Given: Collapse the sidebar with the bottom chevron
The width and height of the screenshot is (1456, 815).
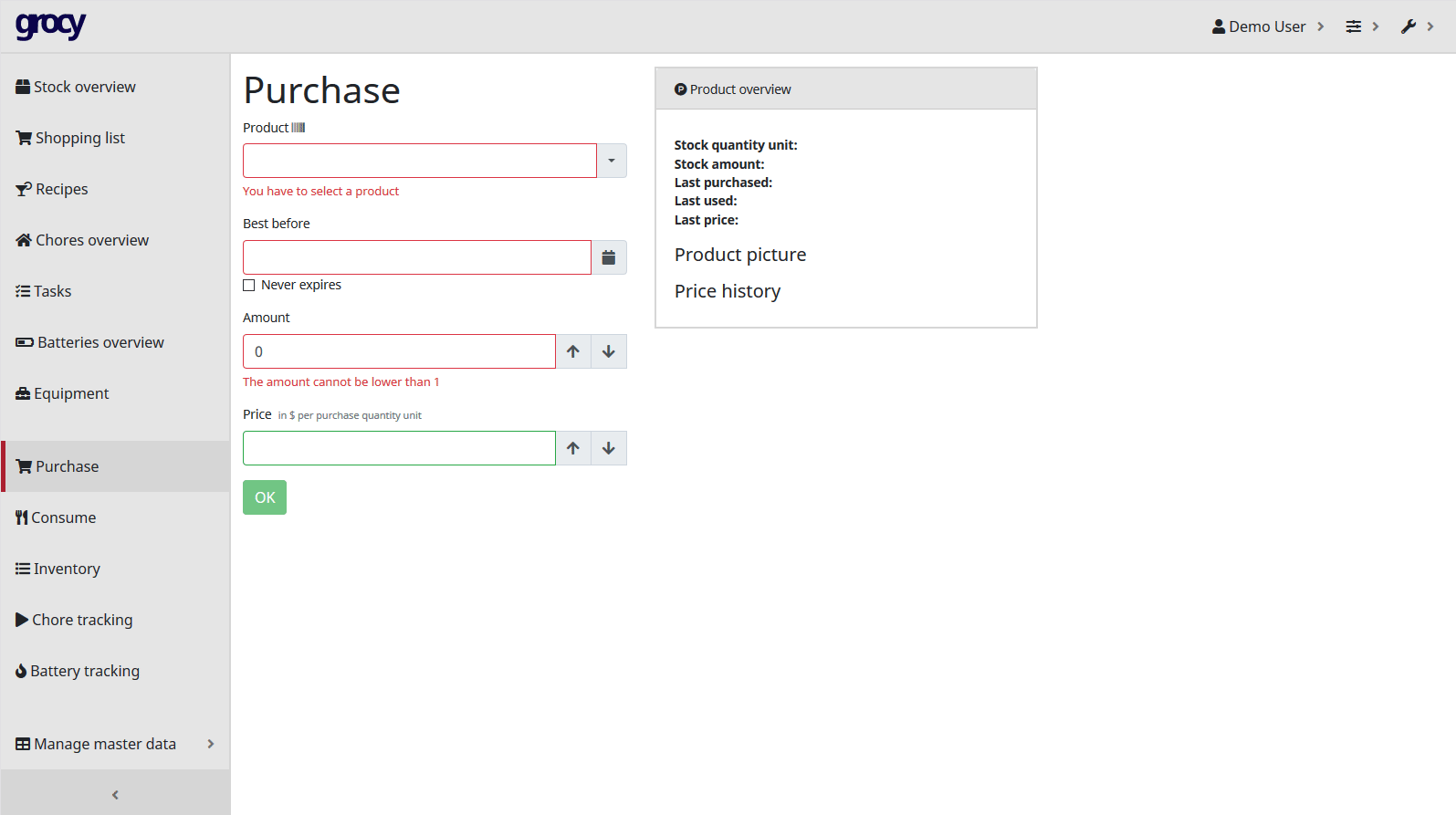Looking at the screenshot, I should click(x=115, y=795).
